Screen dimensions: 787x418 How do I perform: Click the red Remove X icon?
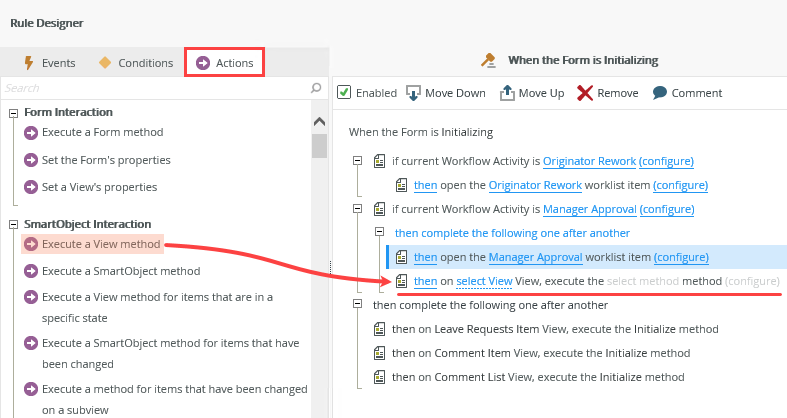click(x=585, y=93)
